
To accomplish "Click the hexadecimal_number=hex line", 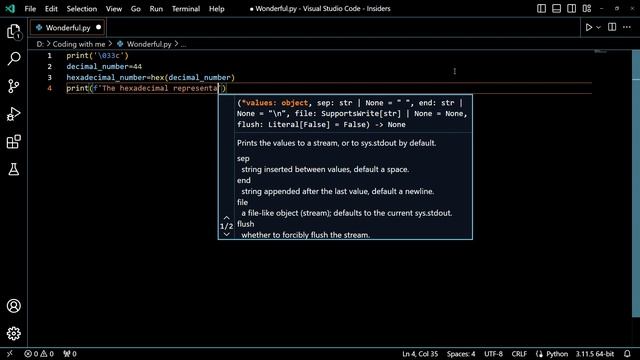I will click(x=151, y=78).
